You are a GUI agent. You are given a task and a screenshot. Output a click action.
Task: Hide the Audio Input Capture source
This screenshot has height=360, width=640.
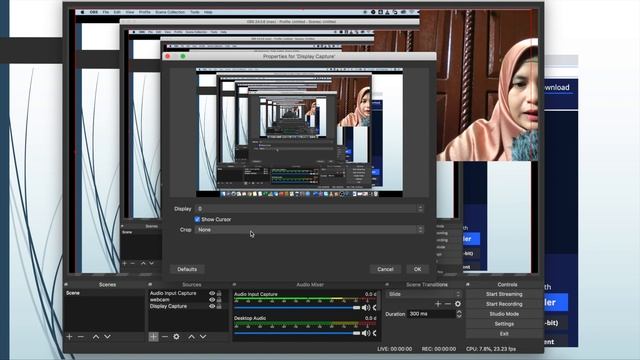[x=212, y=293]
